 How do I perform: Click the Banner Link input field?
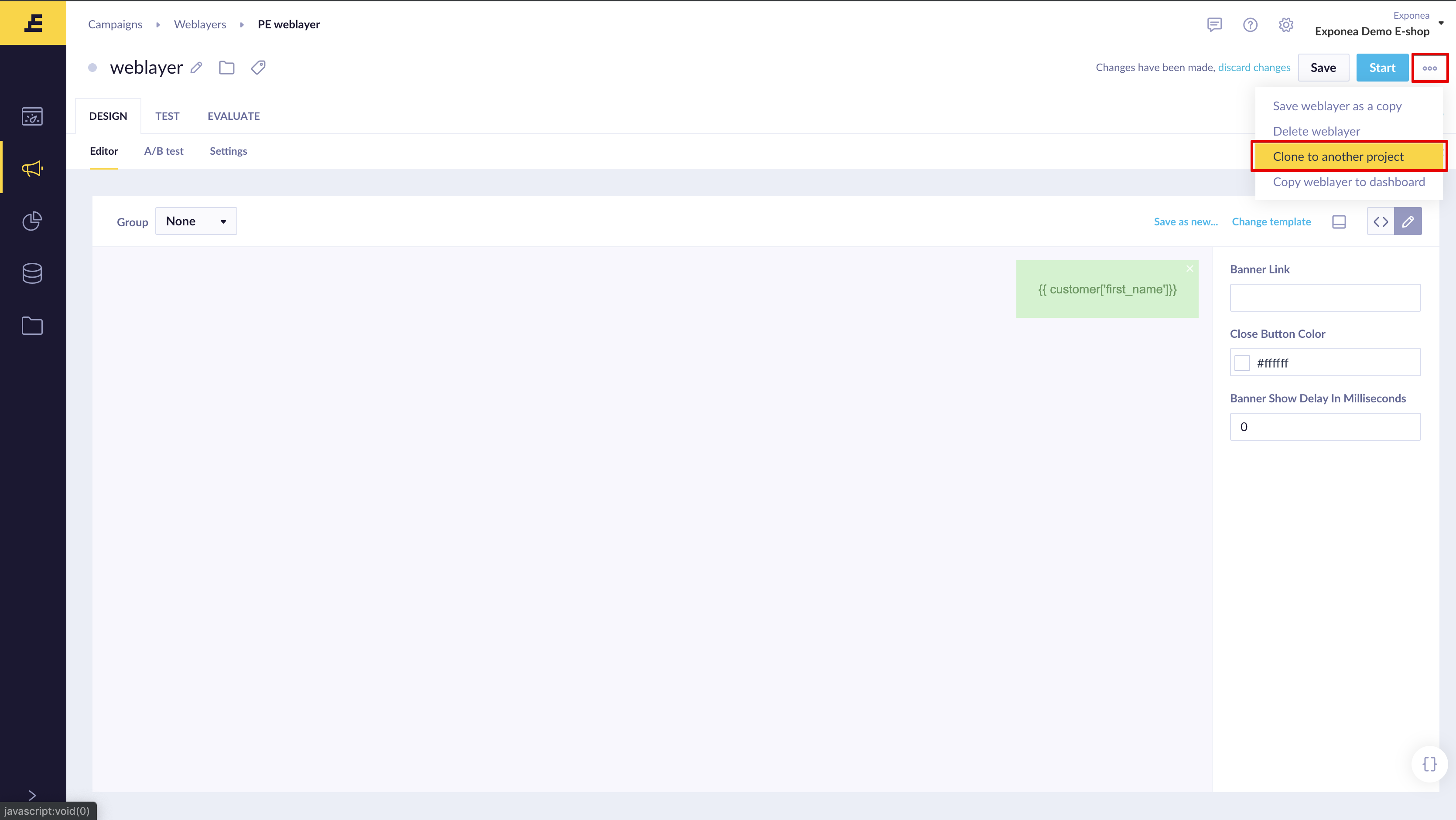(1325, 298)
